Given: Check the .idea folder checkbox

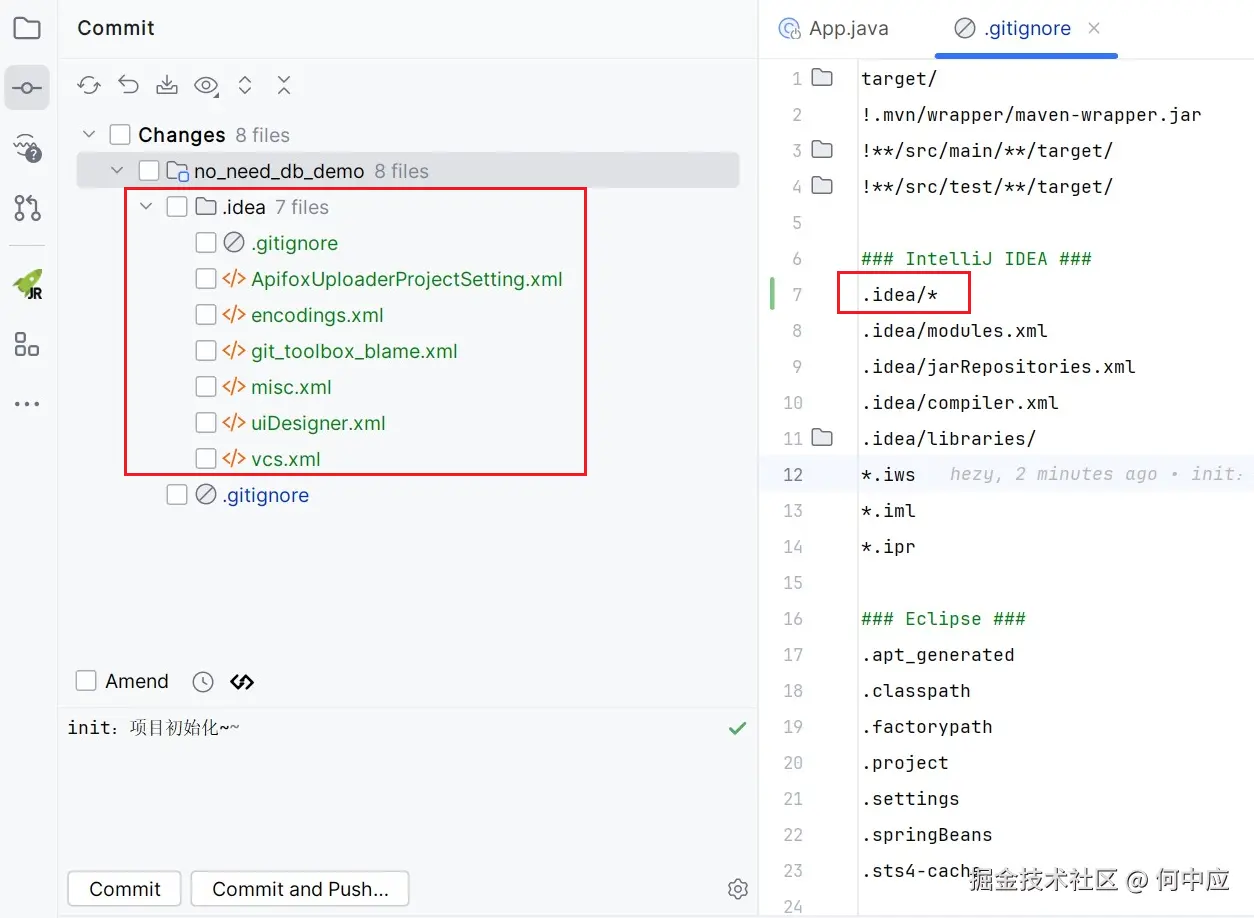Looking at the screenshot, I should click(177, 207).
